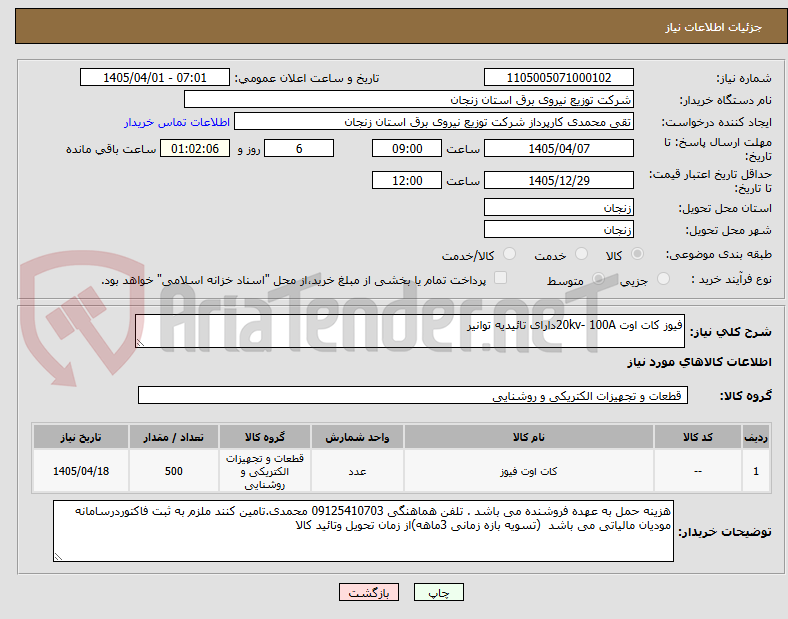Select the خدمت radio button
788x619 pixels.
581,254
